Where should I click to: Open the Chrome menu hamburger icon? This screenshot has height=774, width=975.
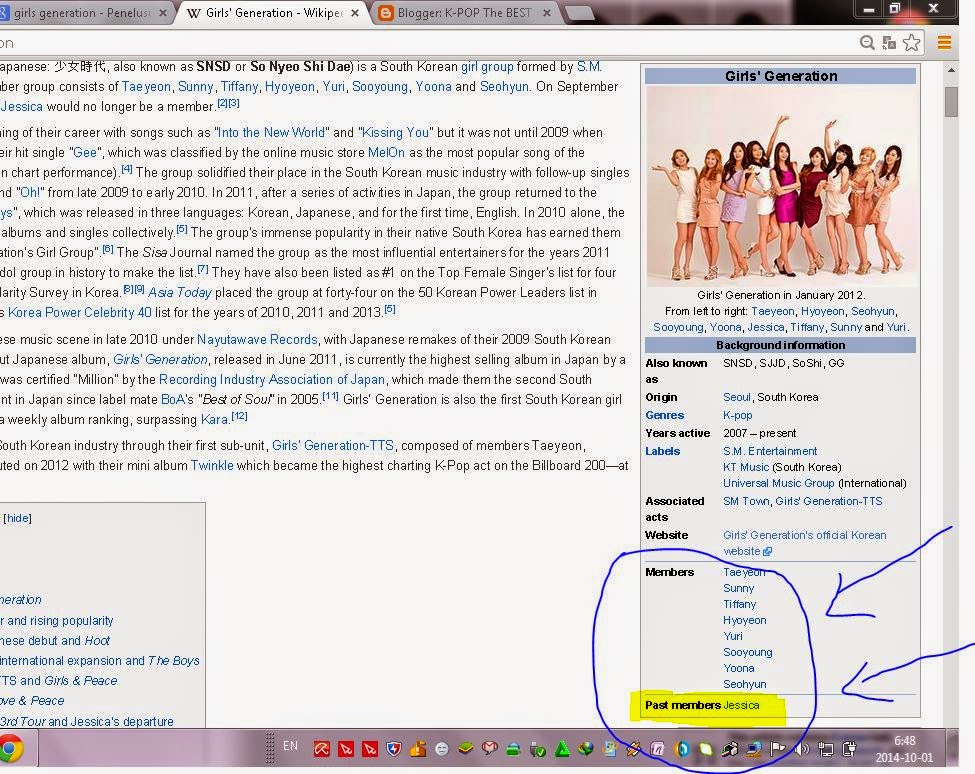point(944,42)
